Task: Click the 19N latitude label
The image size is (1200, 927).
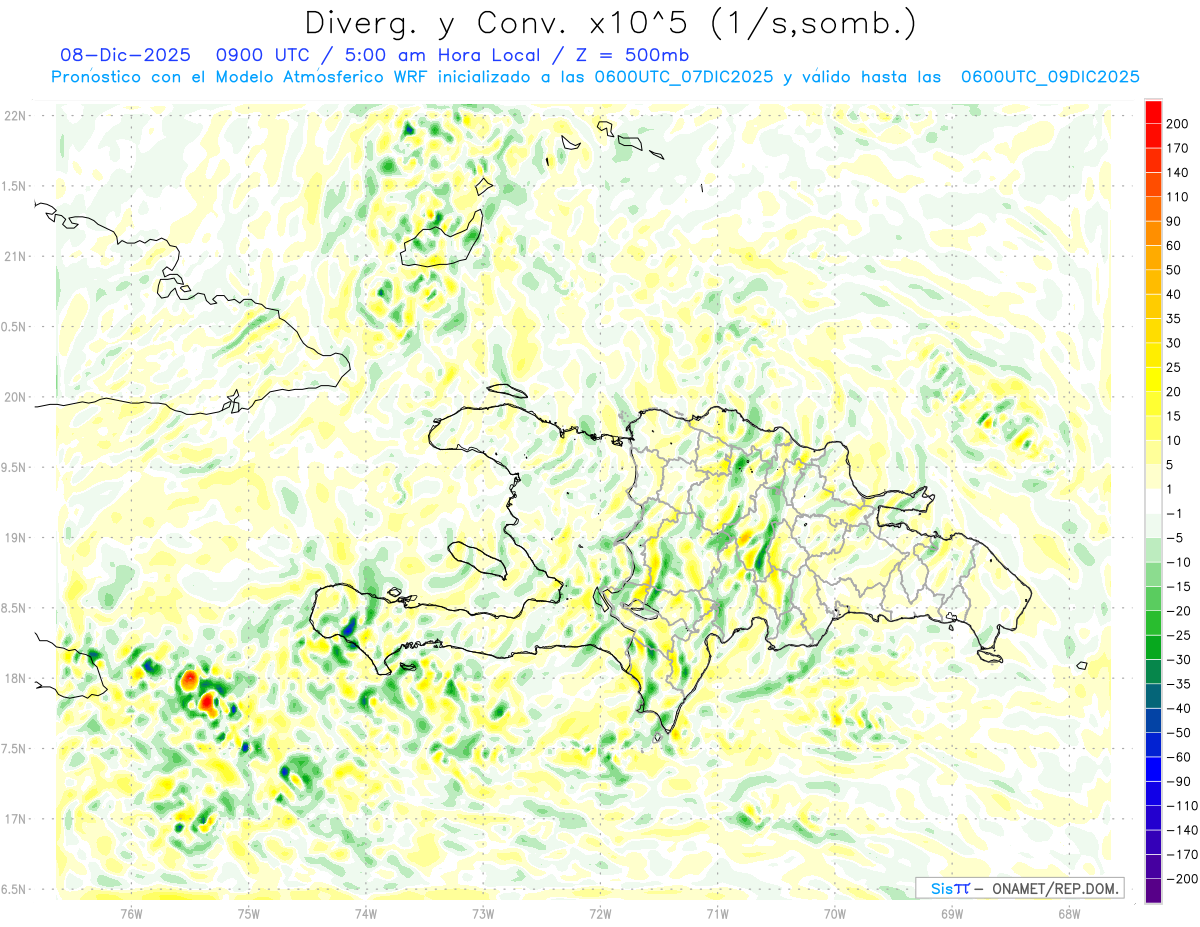Action: pyautogui.click(x=16, y=538)
